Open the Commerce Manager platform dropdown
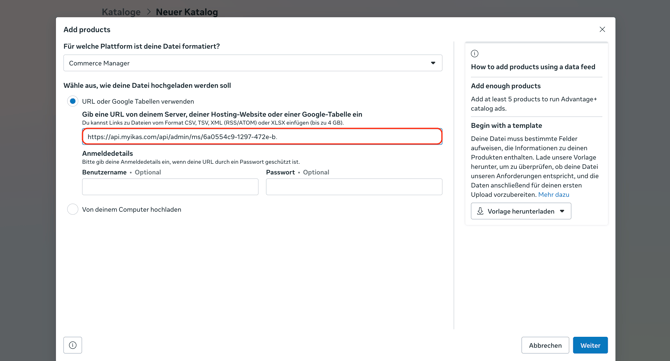The height and width of the screenshot is (361, 670). [x=253, y=63]
